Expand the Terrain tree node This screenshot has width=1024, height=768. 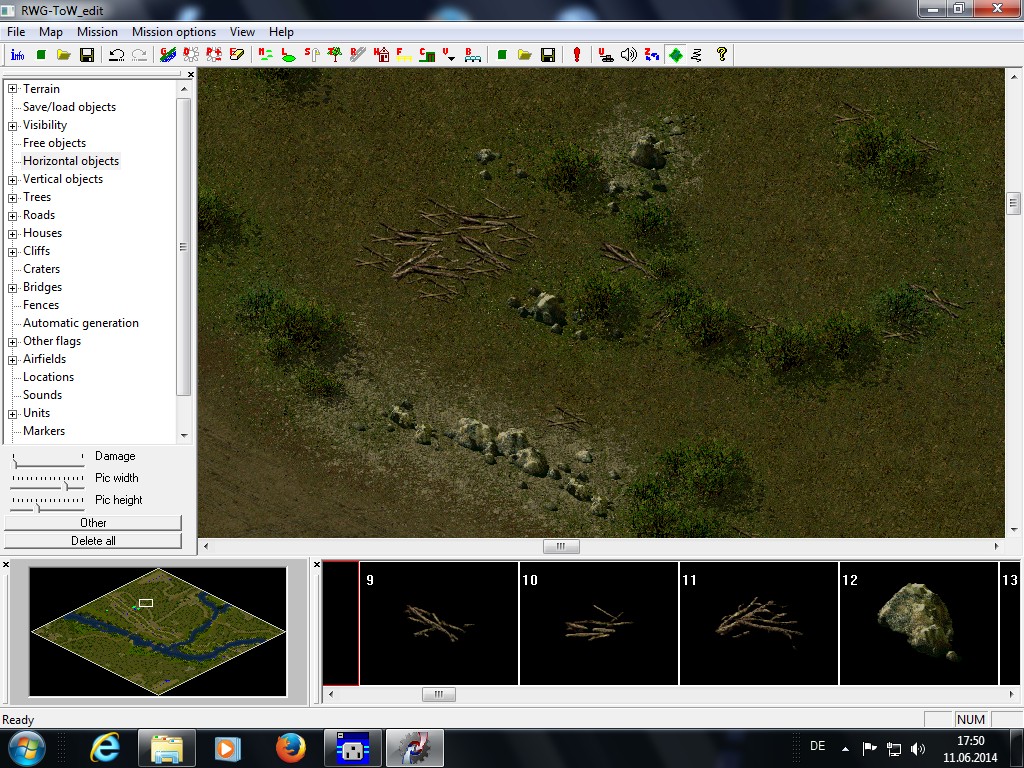pos(12,89)
